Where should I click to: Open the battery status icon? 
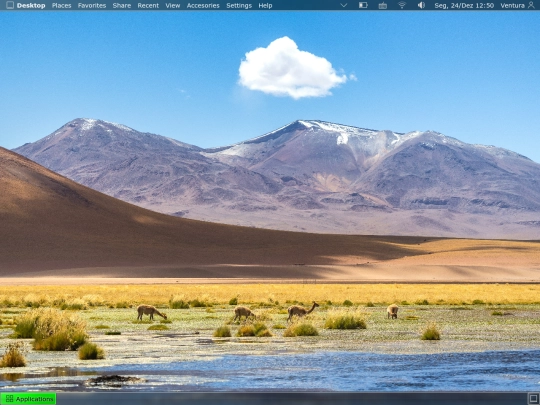tap(363, 5)
